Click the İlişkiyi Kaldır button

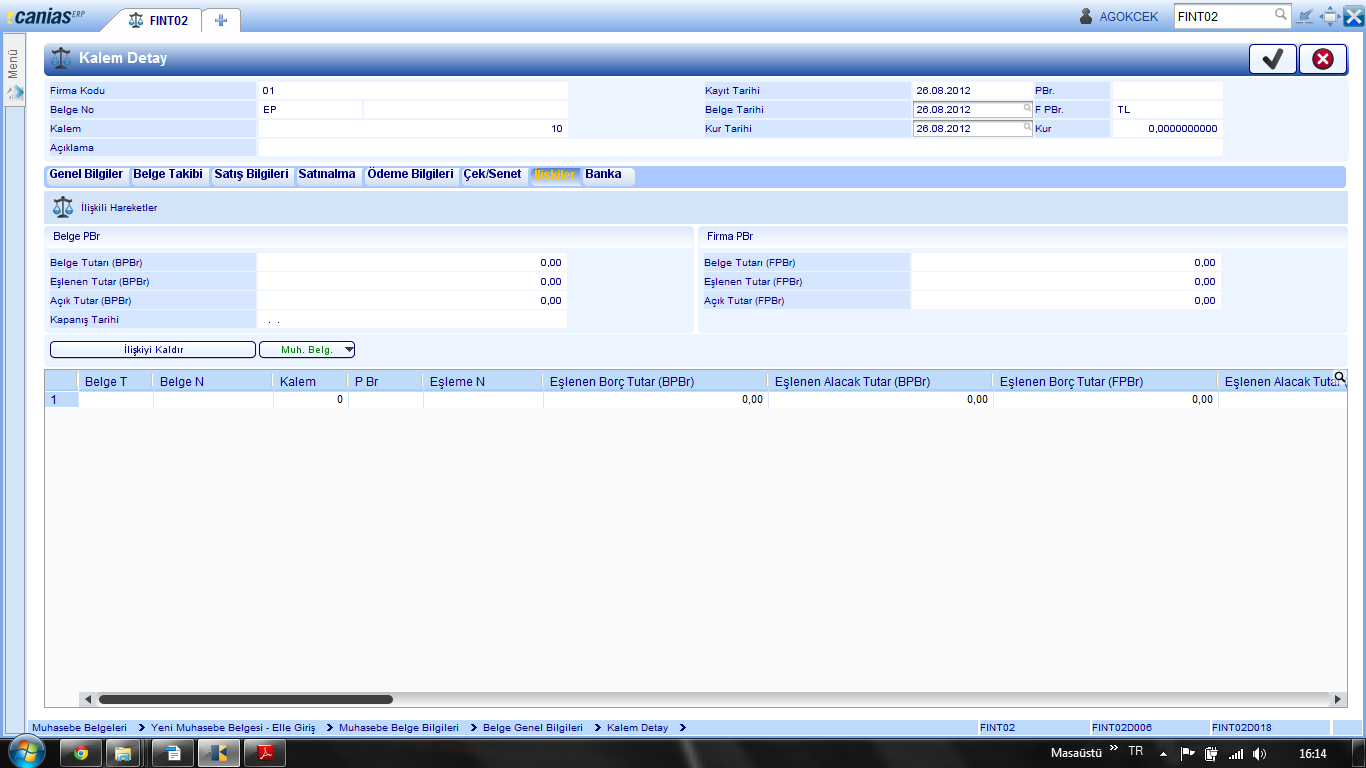click(153, 350)
